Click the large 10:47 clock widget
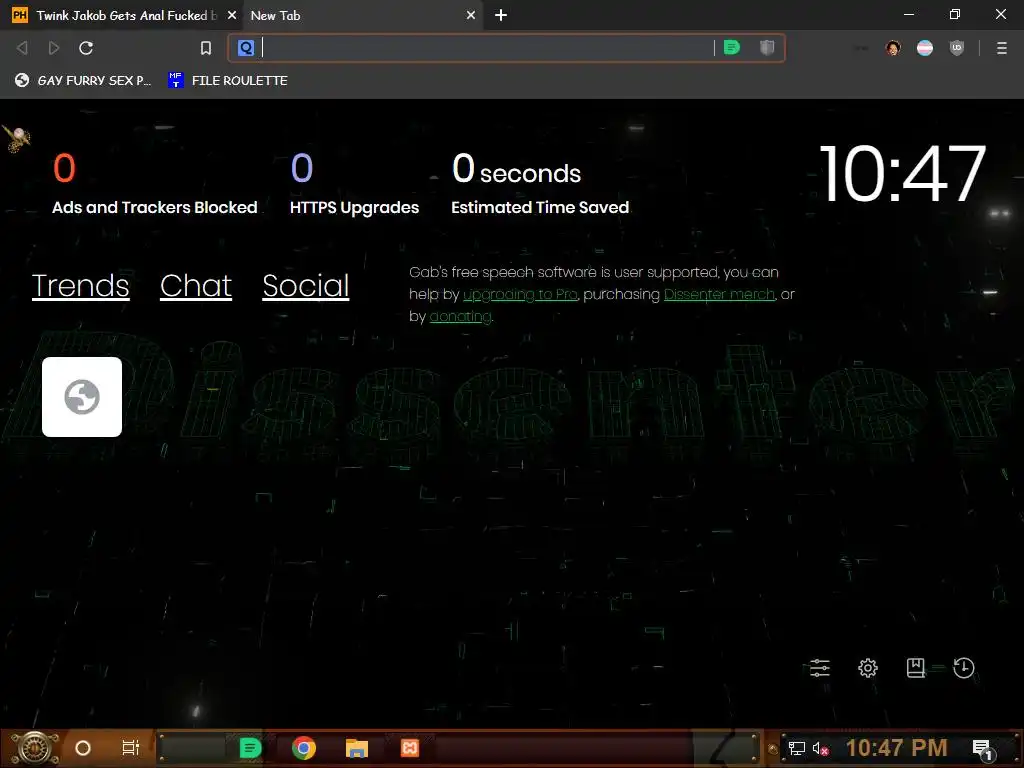1024x768 pixels. click(902, 174)
